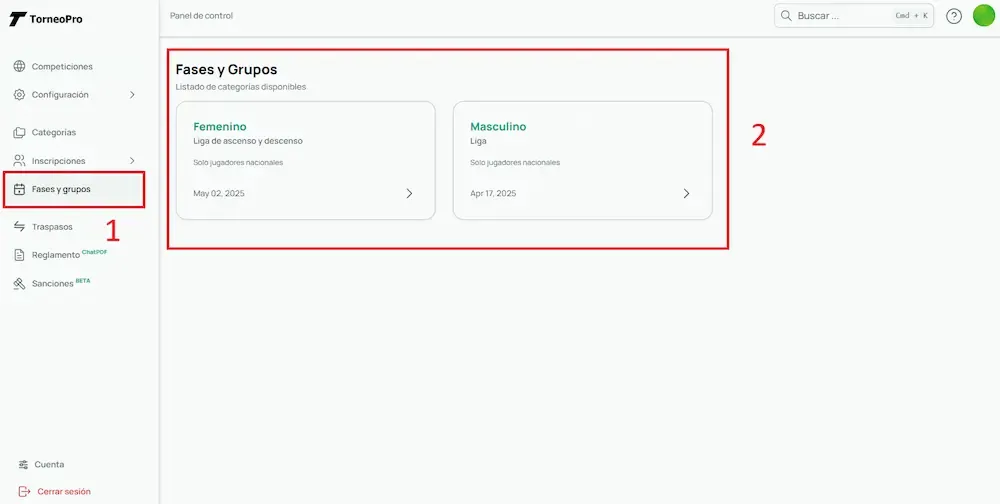This screenshot has height=504, width=1000.
Task: Click the Reglamento document icon
Action: (x=20, y=255)
